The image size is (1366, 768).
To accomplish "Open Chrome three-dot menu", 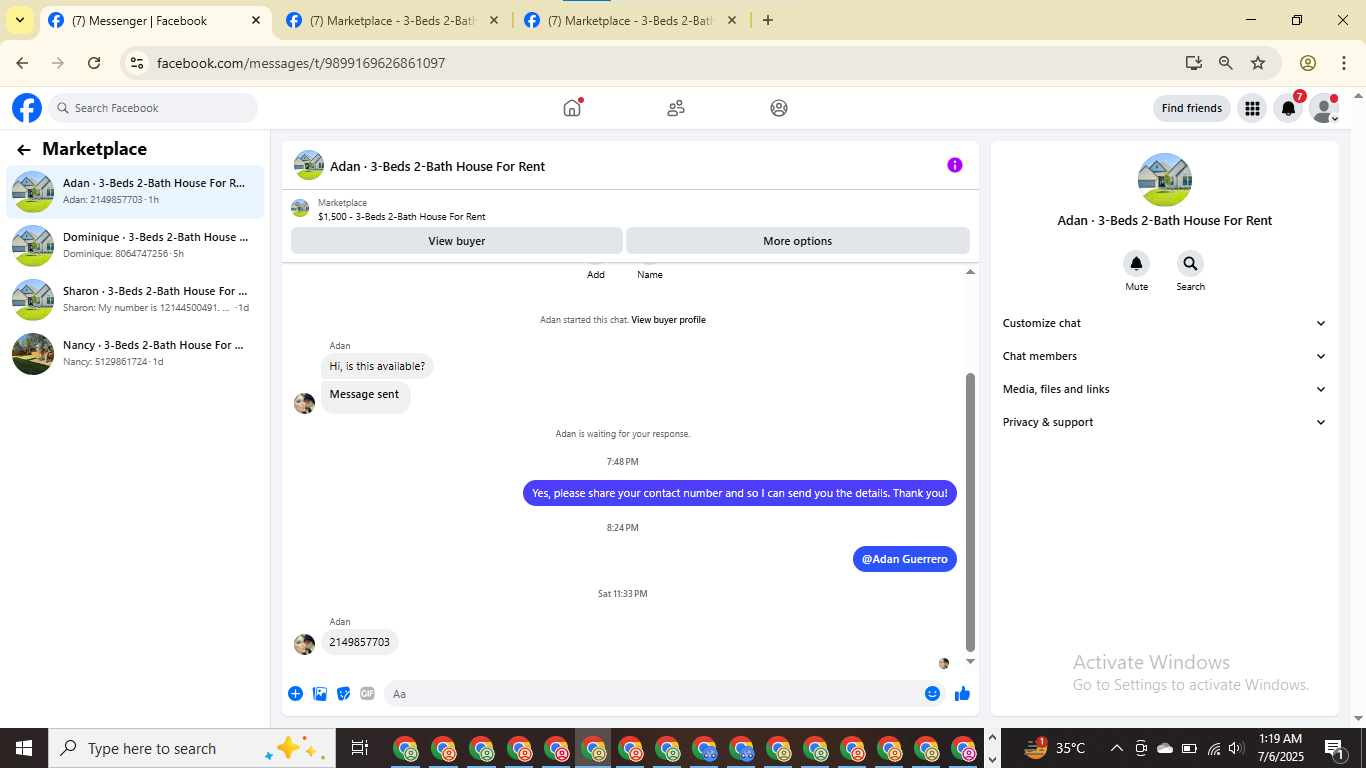I will pos(1344,63).
